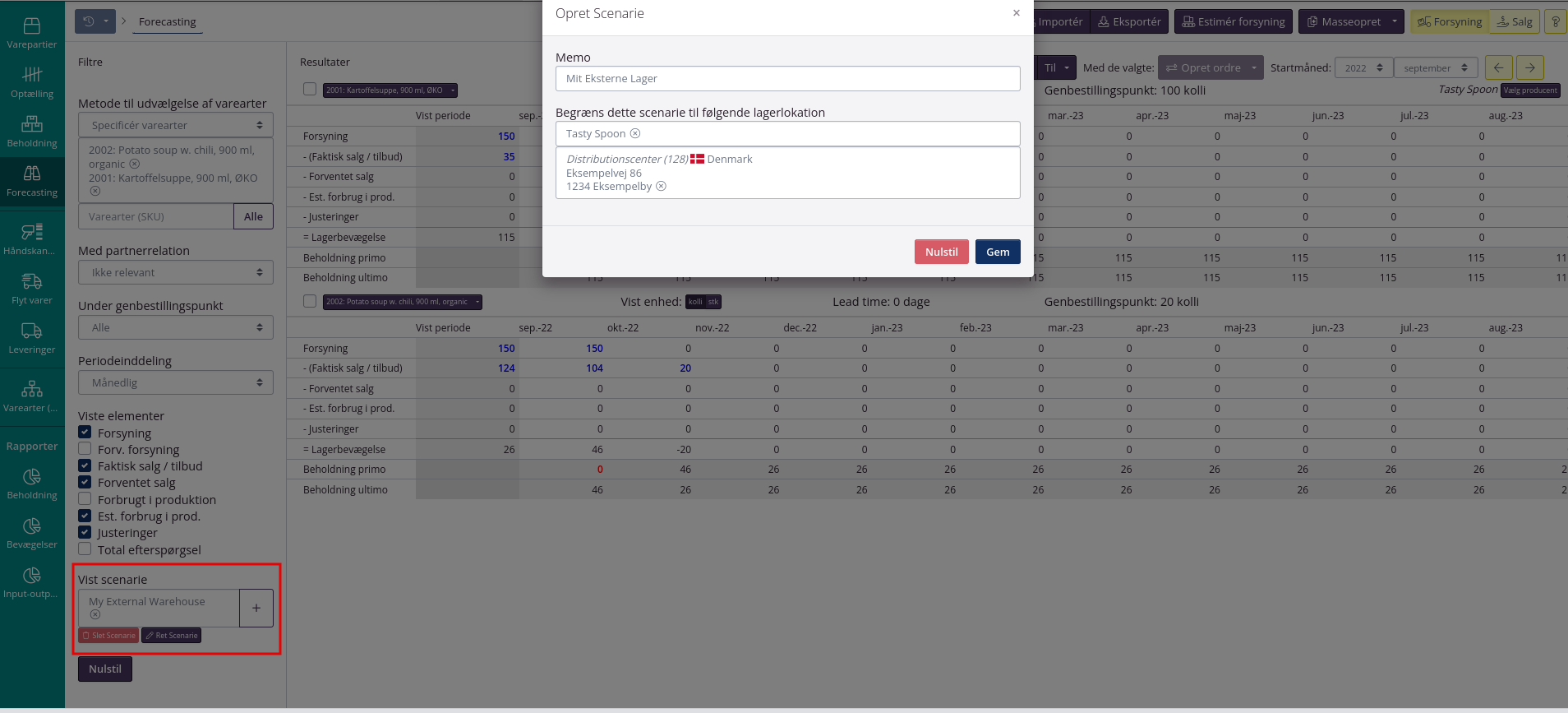The image size is (1568, 713).
Task: Open Flyt varer in sidebar
Action: [32, 289]
